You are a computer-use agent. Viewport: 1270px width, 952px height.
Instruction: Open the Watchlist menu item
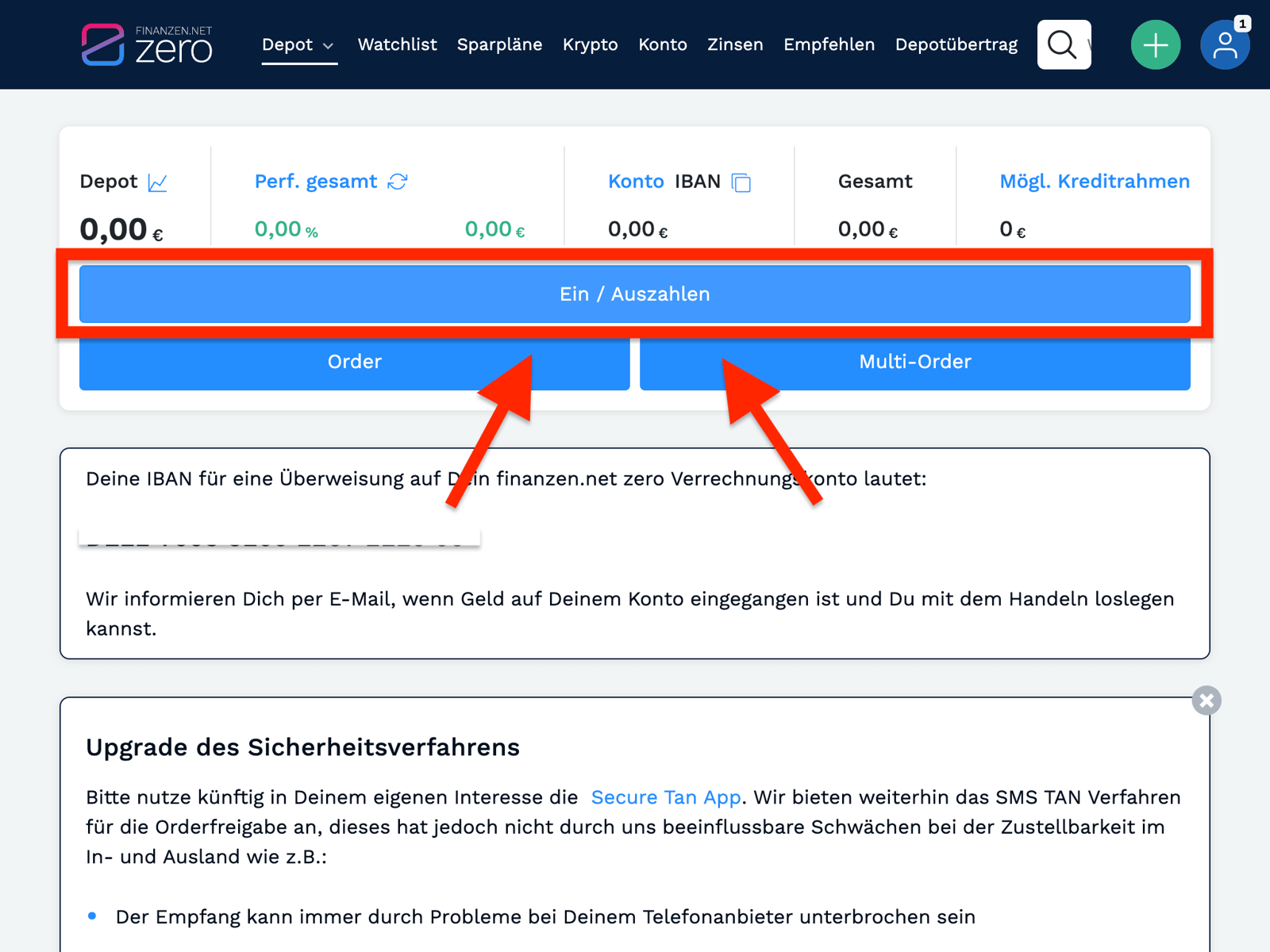(x=397, y=44)
